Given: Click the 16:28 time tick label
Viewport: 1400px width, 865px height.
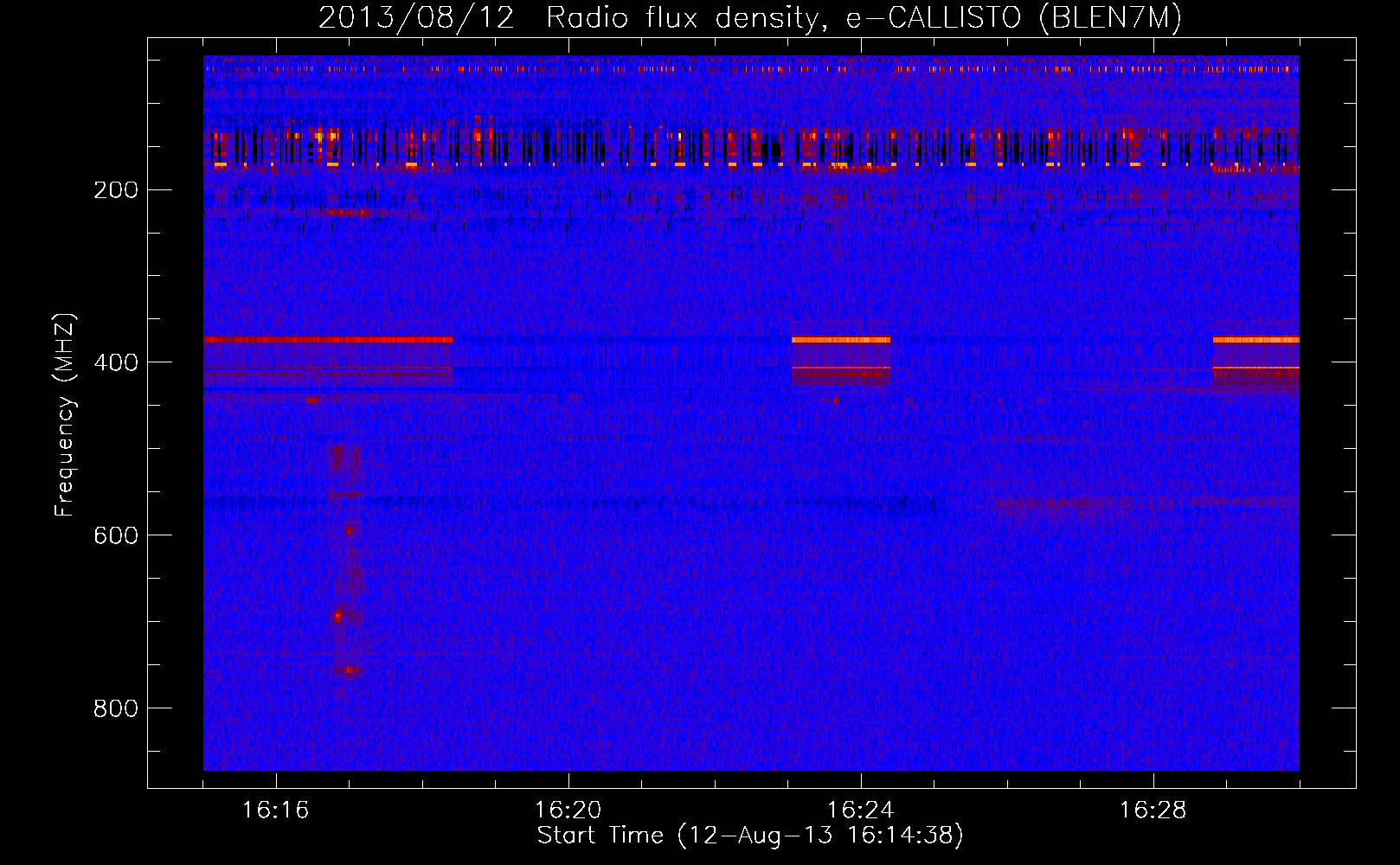Looking at the screenshot, I should point(1153,811).
